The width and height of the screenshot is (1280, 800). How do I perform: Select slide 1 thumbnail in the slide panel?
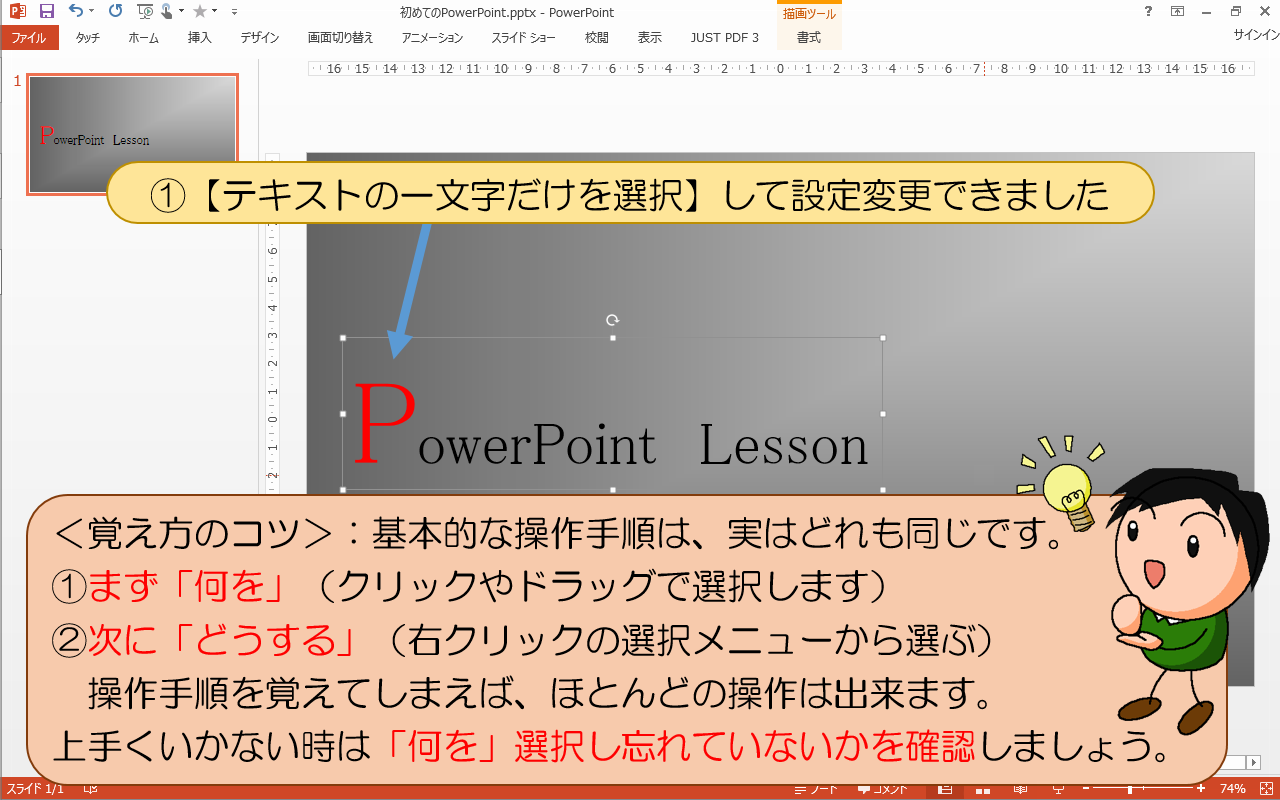pos(133,134)
